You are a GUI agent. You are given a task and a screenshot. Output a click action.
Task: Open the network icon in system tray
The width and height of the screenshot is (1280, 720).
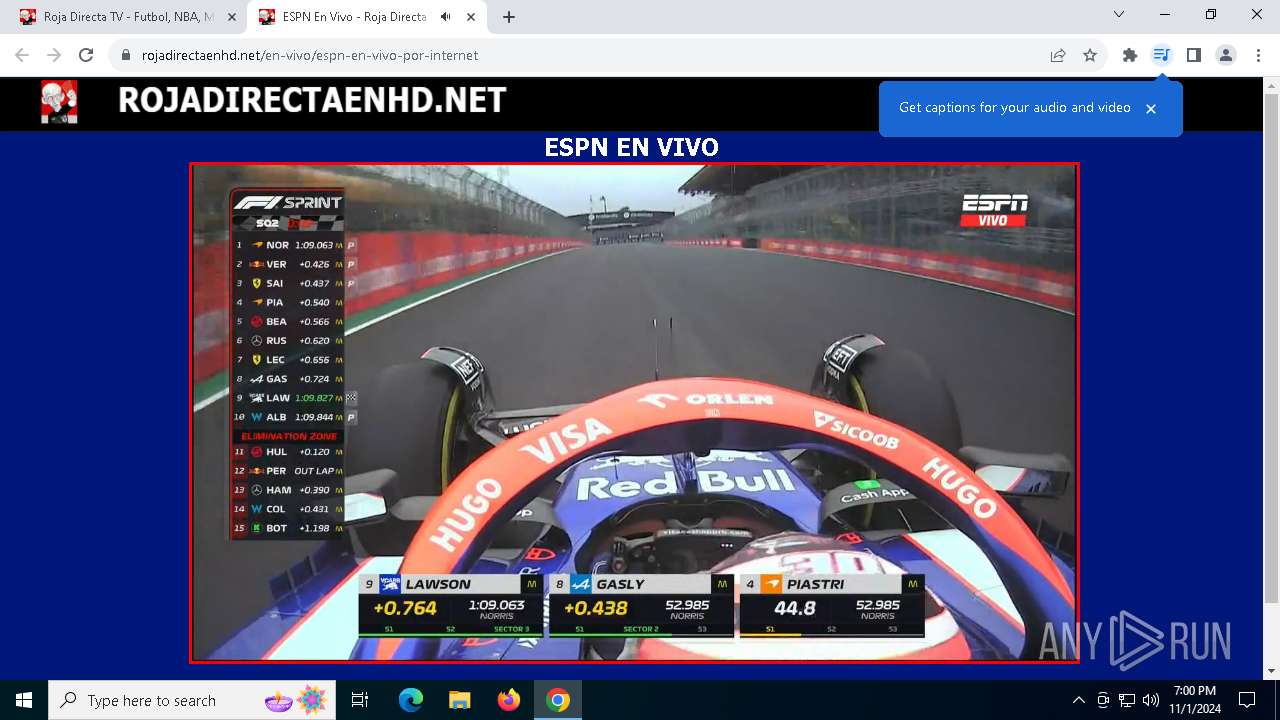click(x=1127, y=700)
